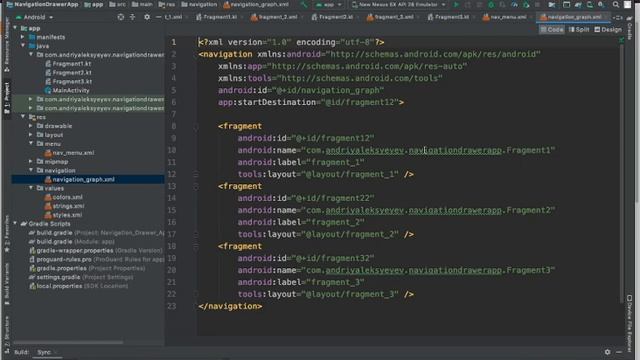The image size is (640, 360).
Task: Collapse the menu folder
Action: click(x=31, y=143)
